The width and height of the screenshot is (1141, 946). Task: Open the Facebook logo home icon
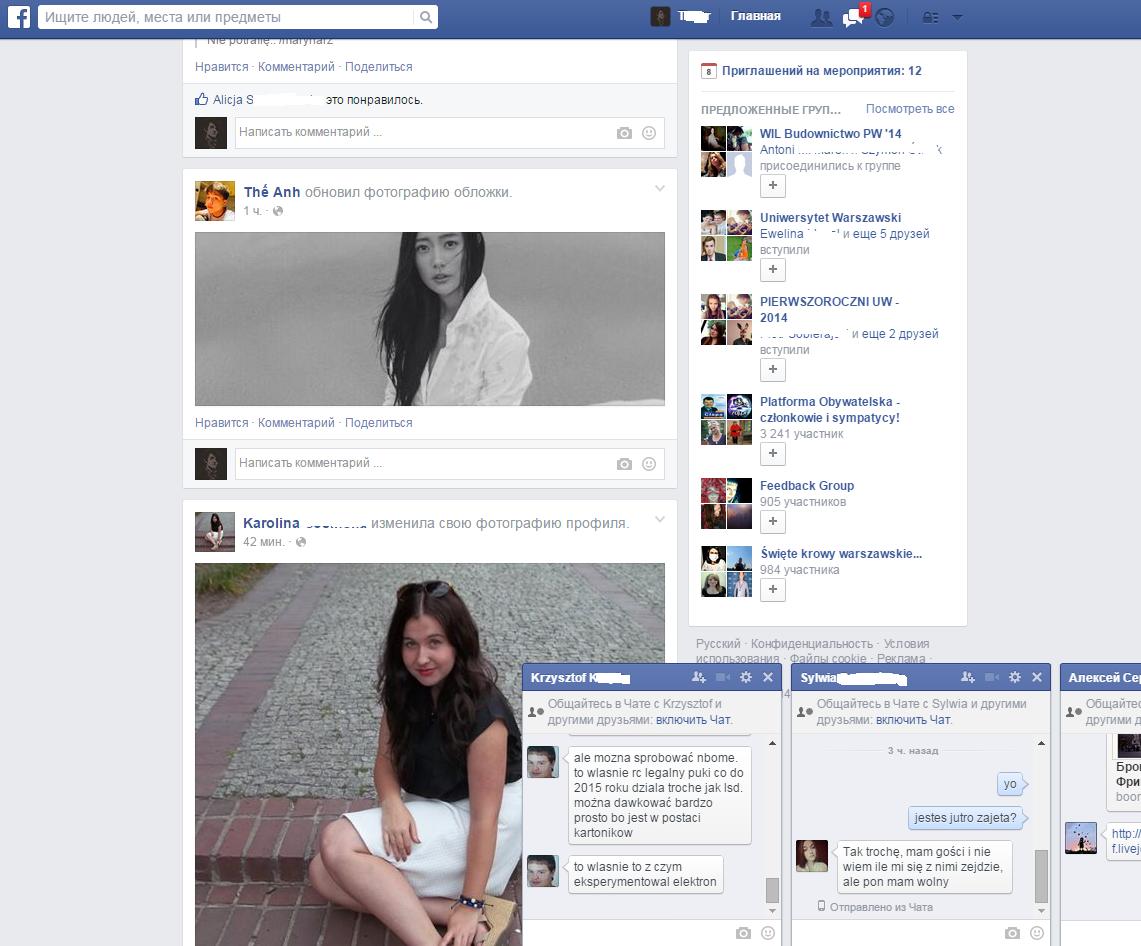tap(19, 17)
